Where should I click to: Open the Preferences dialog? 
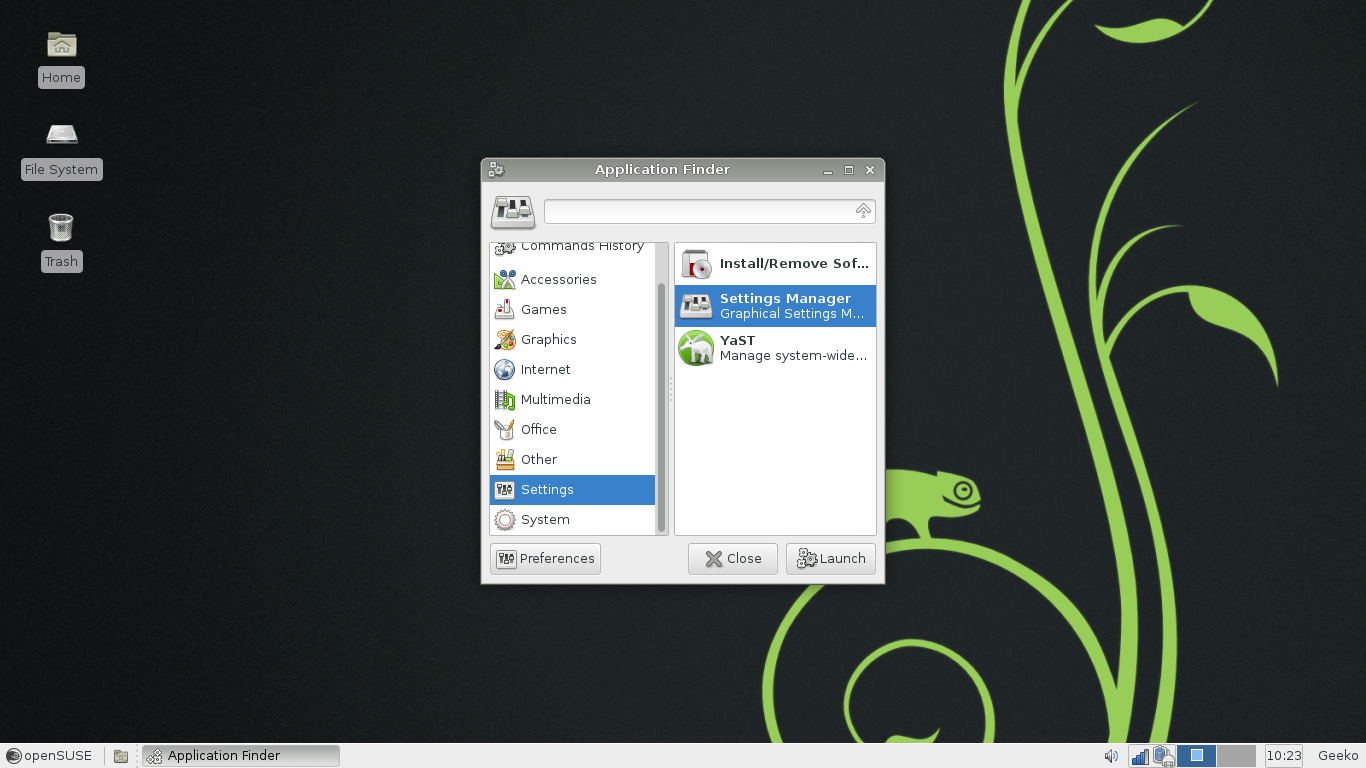click(x=545, y=558)
